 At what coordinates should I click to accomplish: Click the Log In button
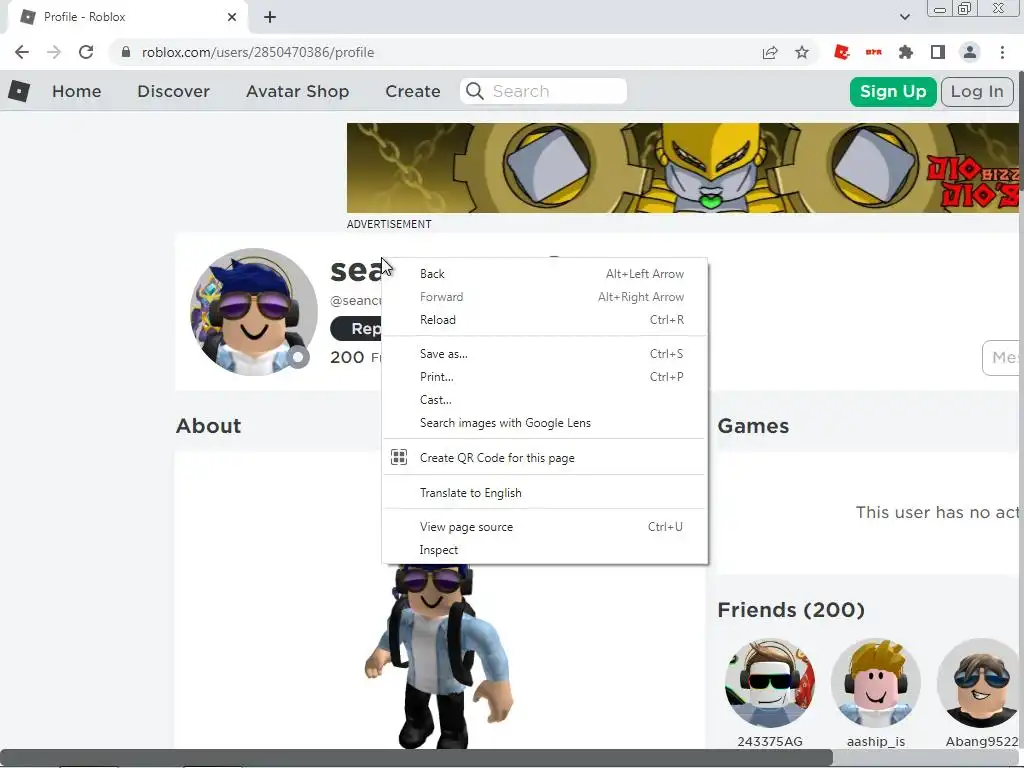977,91
